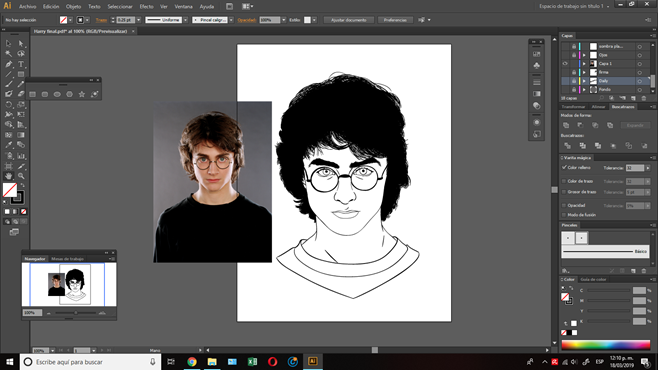The image size is (658, 370).
Task: Activate the Hand tool
Action: click(8, 176)
